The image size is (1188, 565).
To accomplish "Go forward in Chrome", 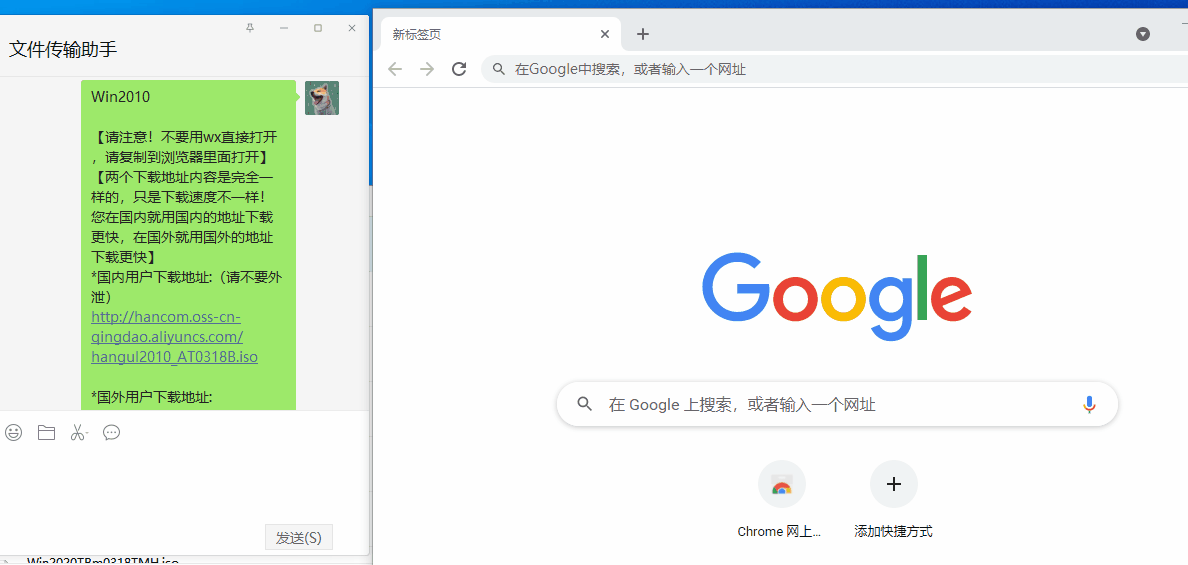I will coord(427,69).
